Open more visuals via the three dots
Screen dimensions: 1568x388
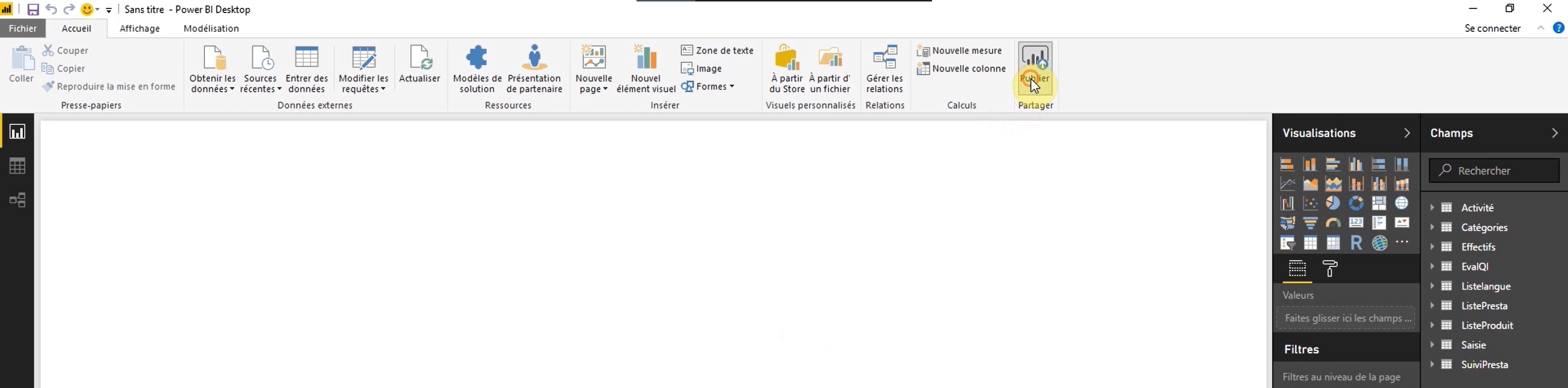pyautogui.click(x=1402, y=242)
